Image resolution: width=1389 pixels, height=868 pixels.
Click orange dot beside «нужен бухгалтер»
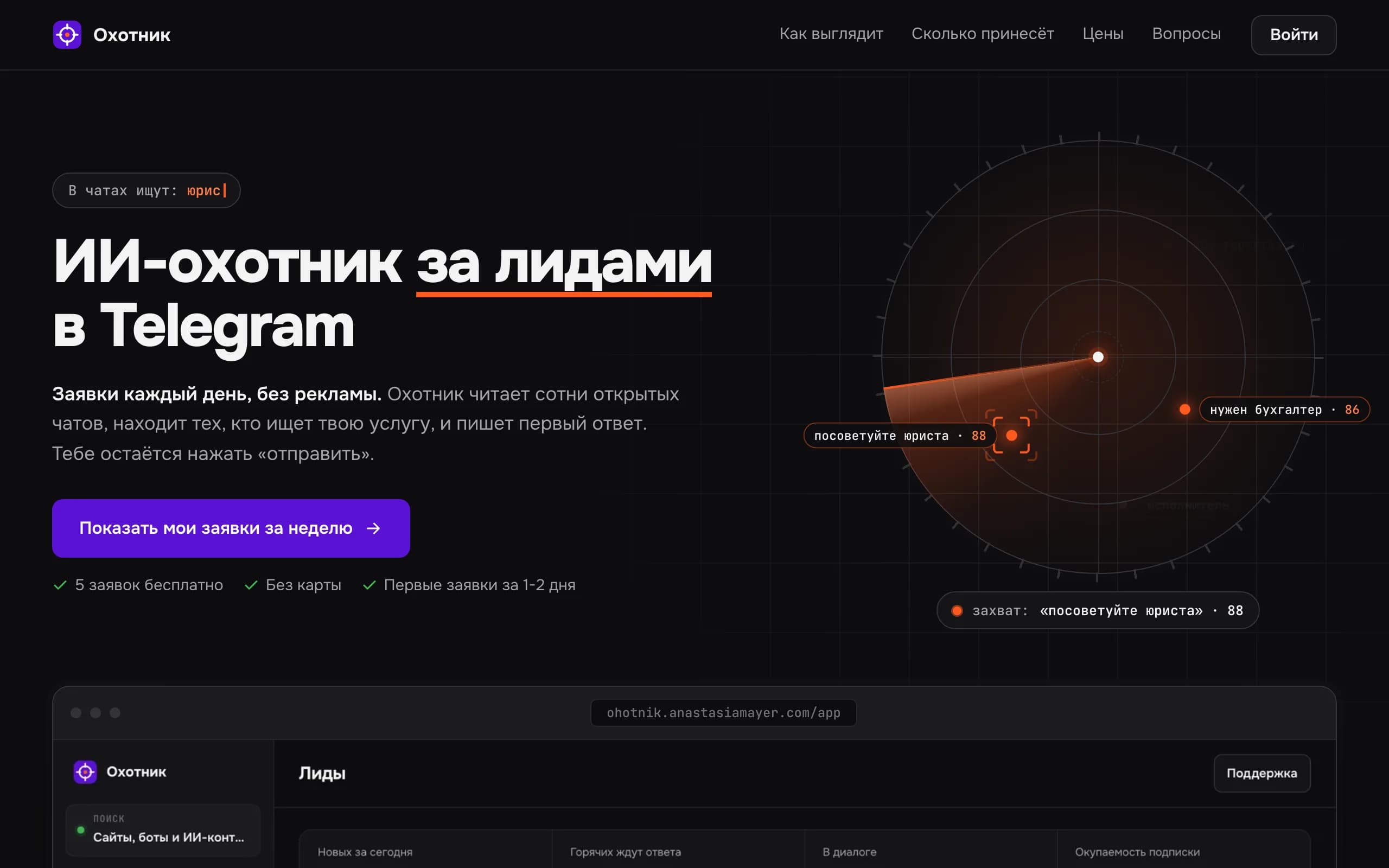click(x=1184, y=409)
